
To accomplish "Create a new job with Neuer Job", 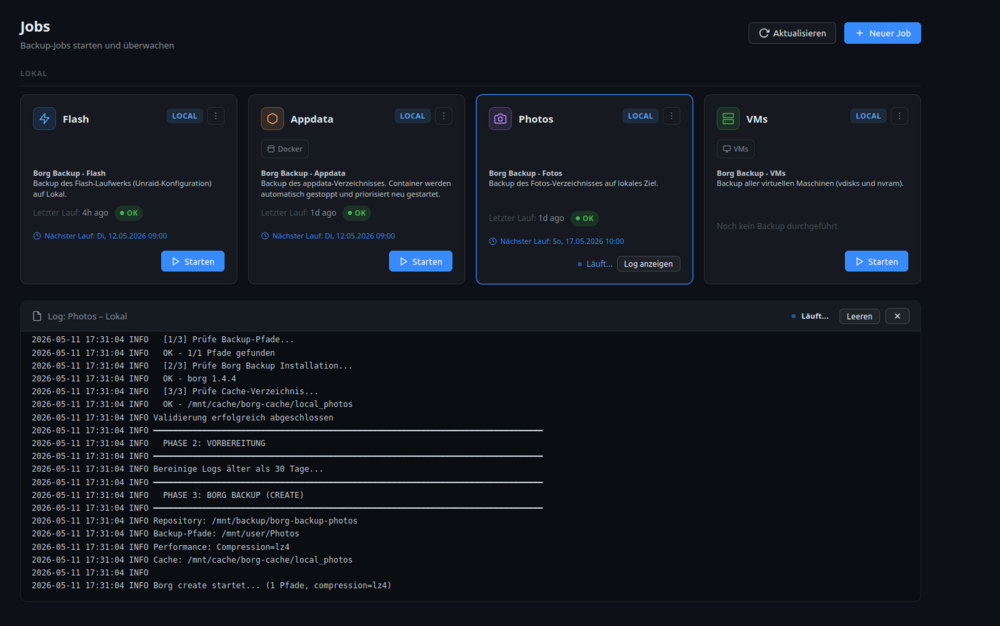I will pyautogui.click(x=882, y=33).
